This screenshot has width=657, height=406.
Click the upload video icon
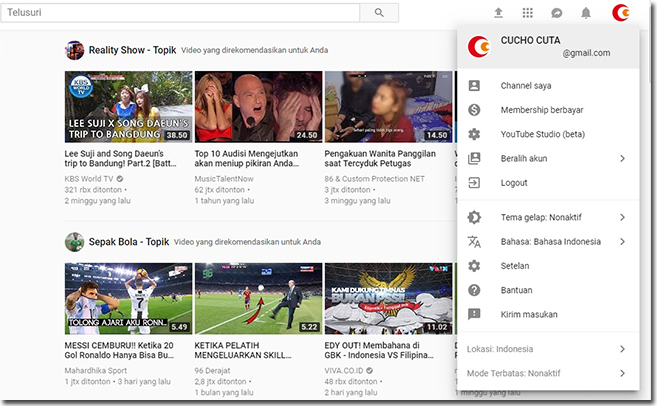coord(499,13)
